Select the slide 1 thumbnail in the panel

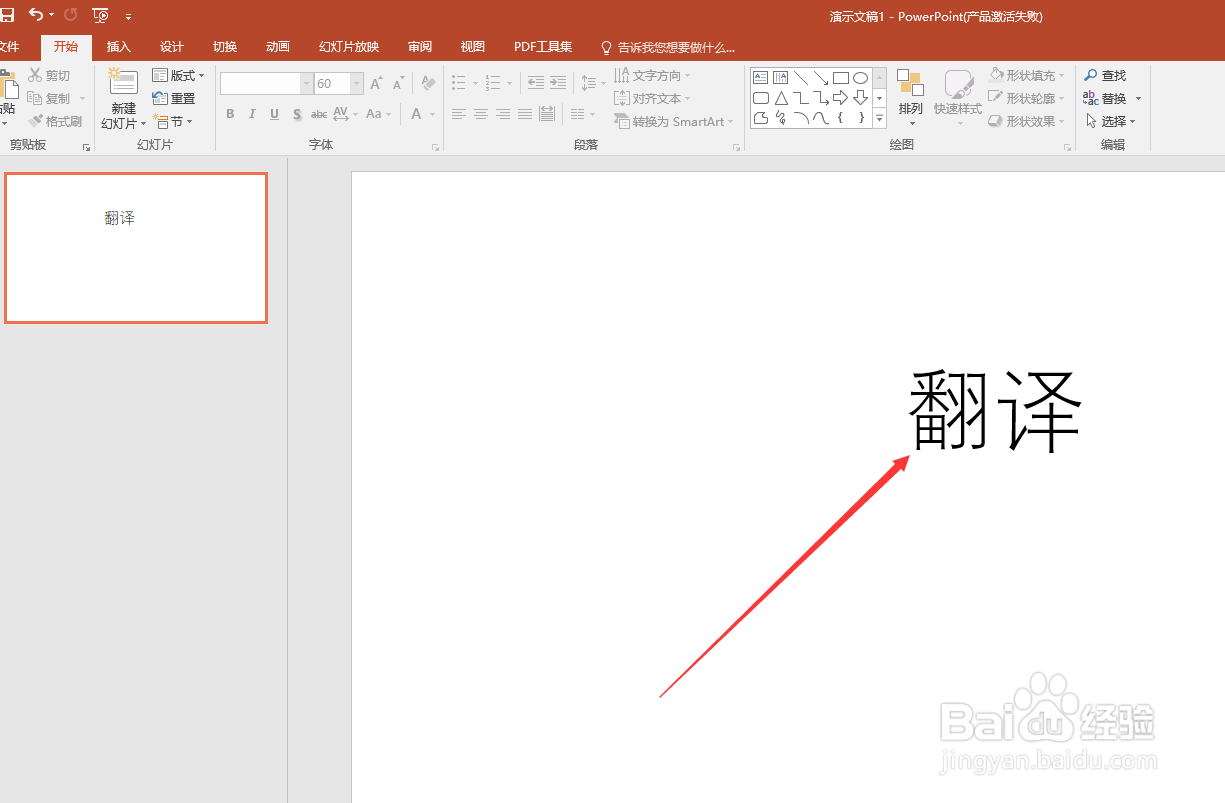[135, 247]
